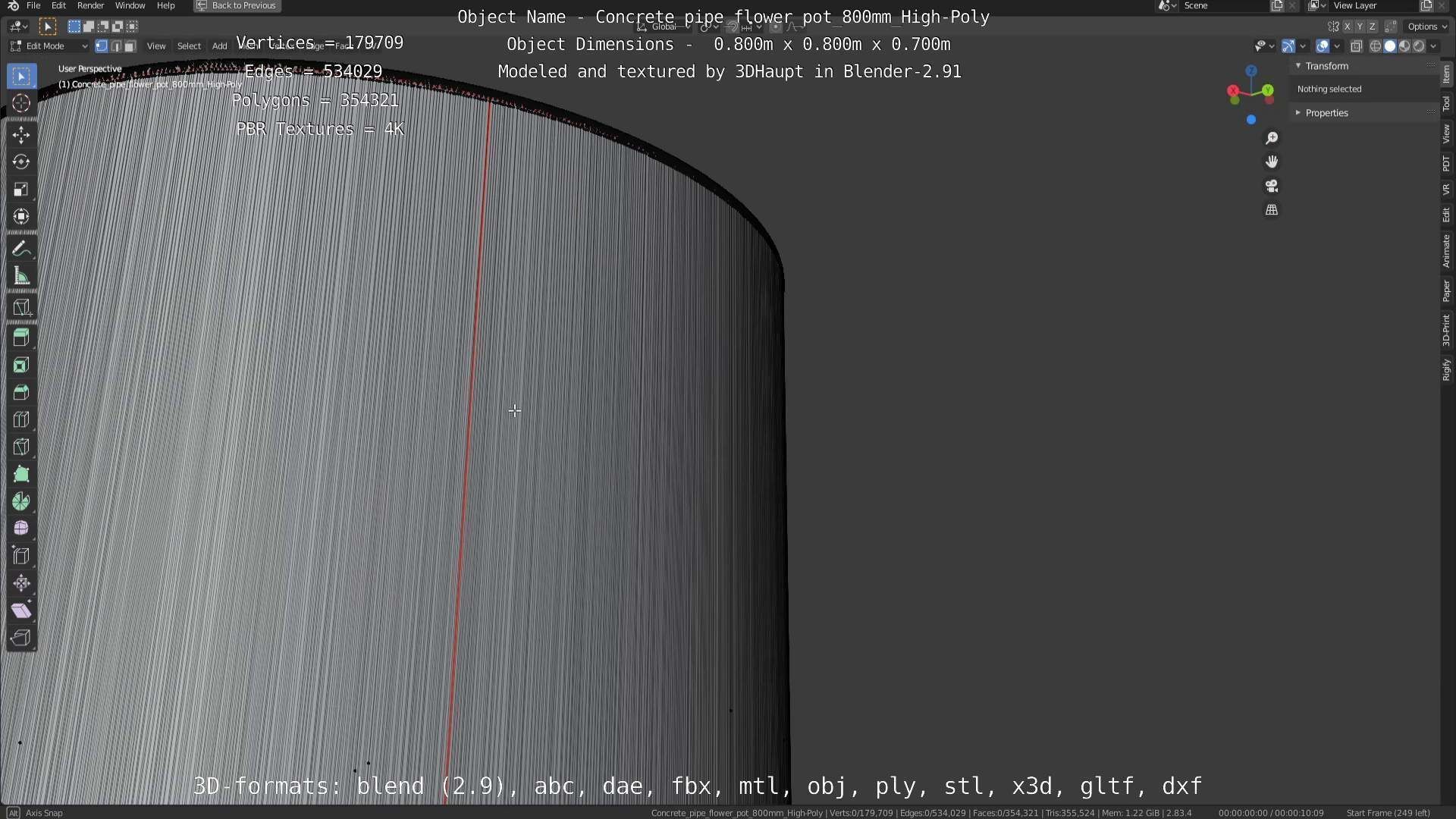Select the Move tool in toolbar
Image resolution: width=1456 pixels, height=819 pixels.
[21, 135]
